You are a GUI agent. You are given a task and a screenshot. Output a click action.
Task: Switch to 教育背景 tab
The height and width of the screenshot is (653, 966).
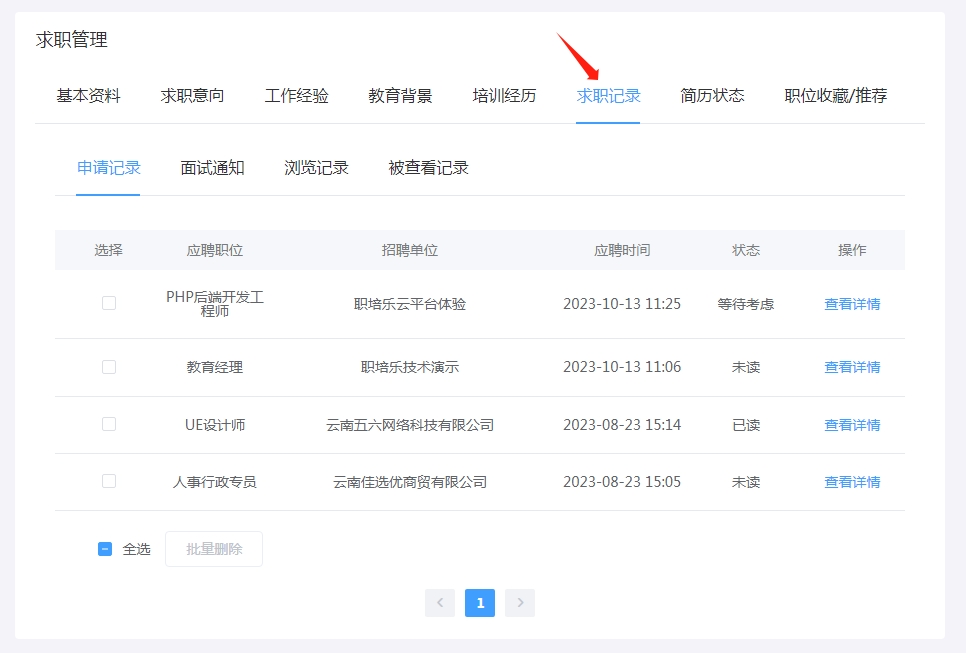point(400,95)
